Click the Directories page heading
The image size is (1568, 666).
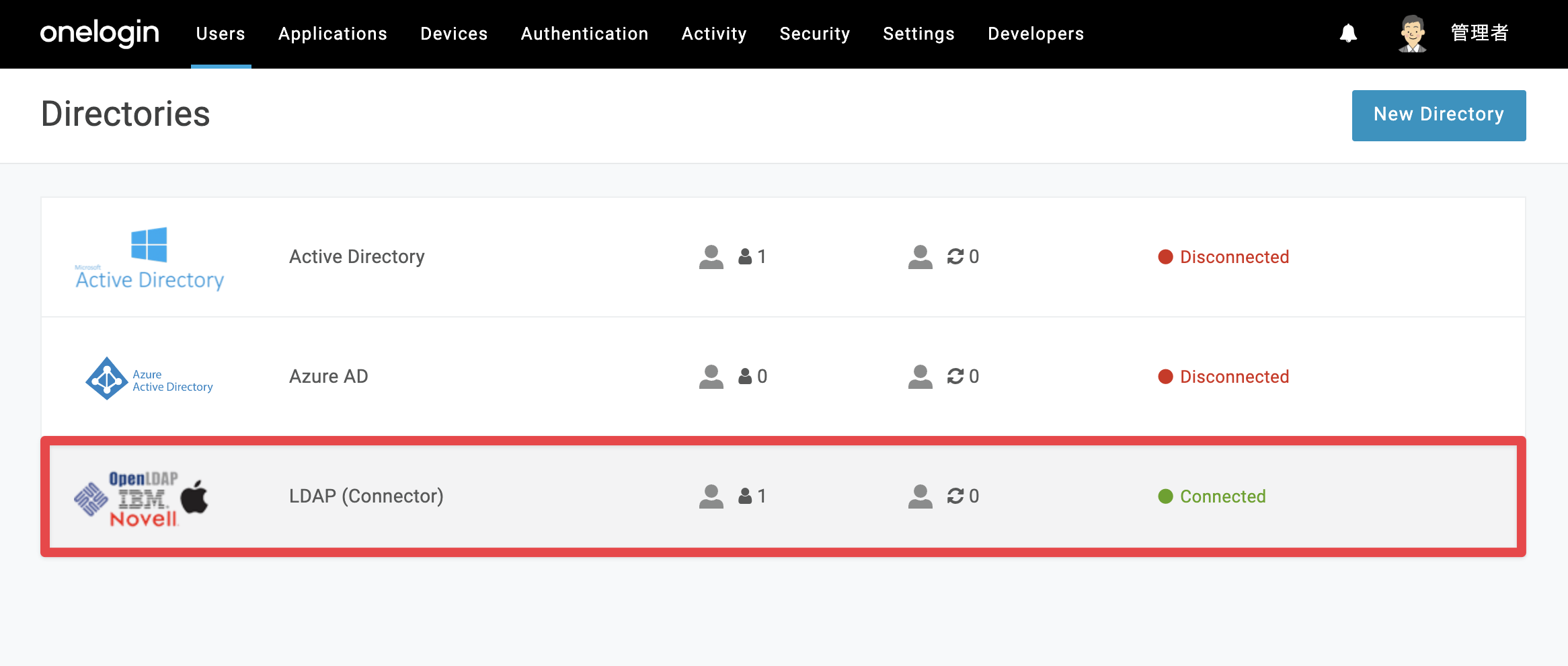point(125,114)
